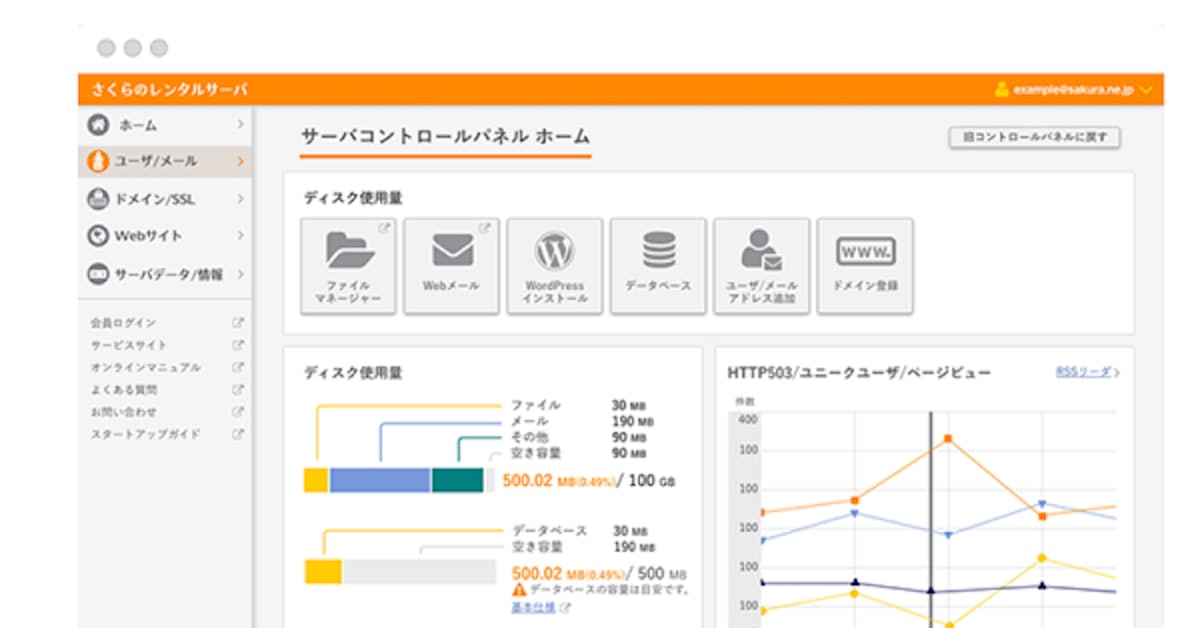Screen dimensions: 1200x628
Task: Select the Webサイト menu item
Action: point(149,236)
